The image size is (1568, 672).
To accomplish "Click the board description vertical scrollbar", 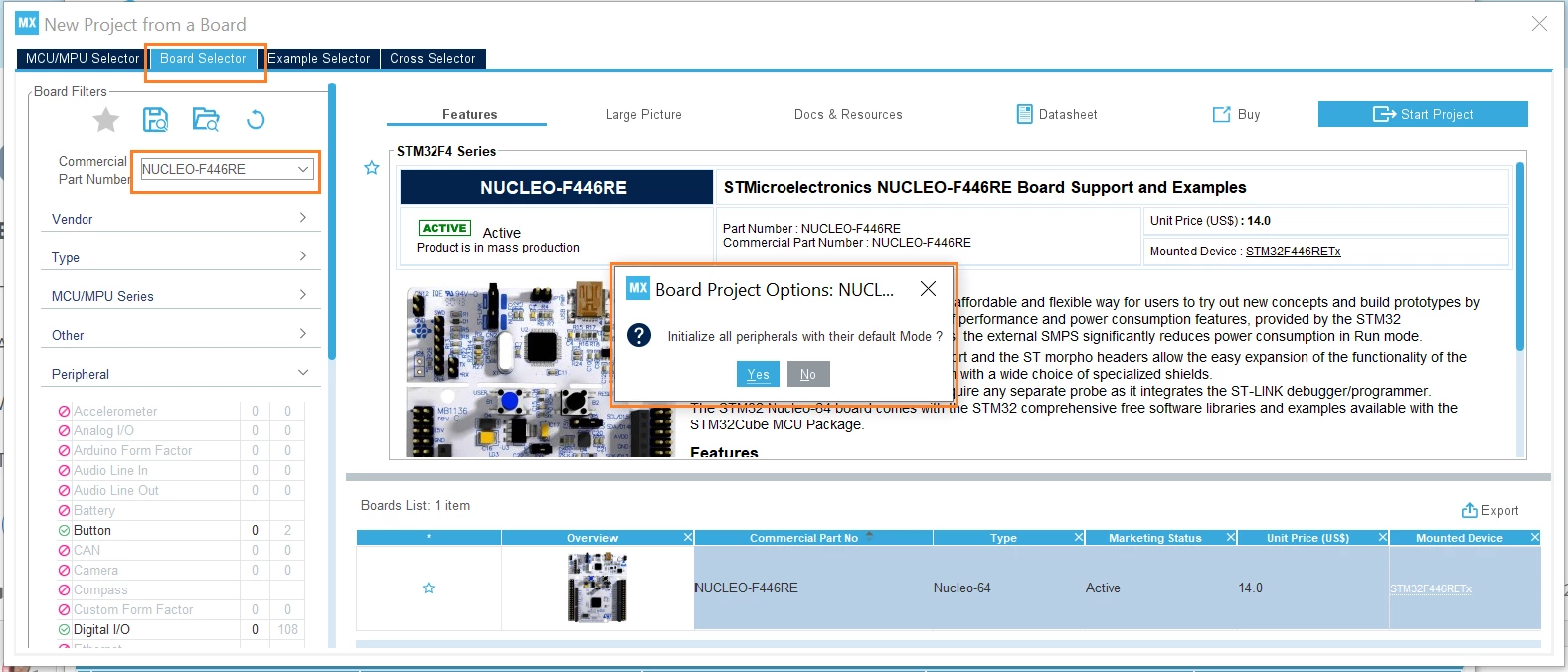I will pyautogui.click(x=1519, y=256).
